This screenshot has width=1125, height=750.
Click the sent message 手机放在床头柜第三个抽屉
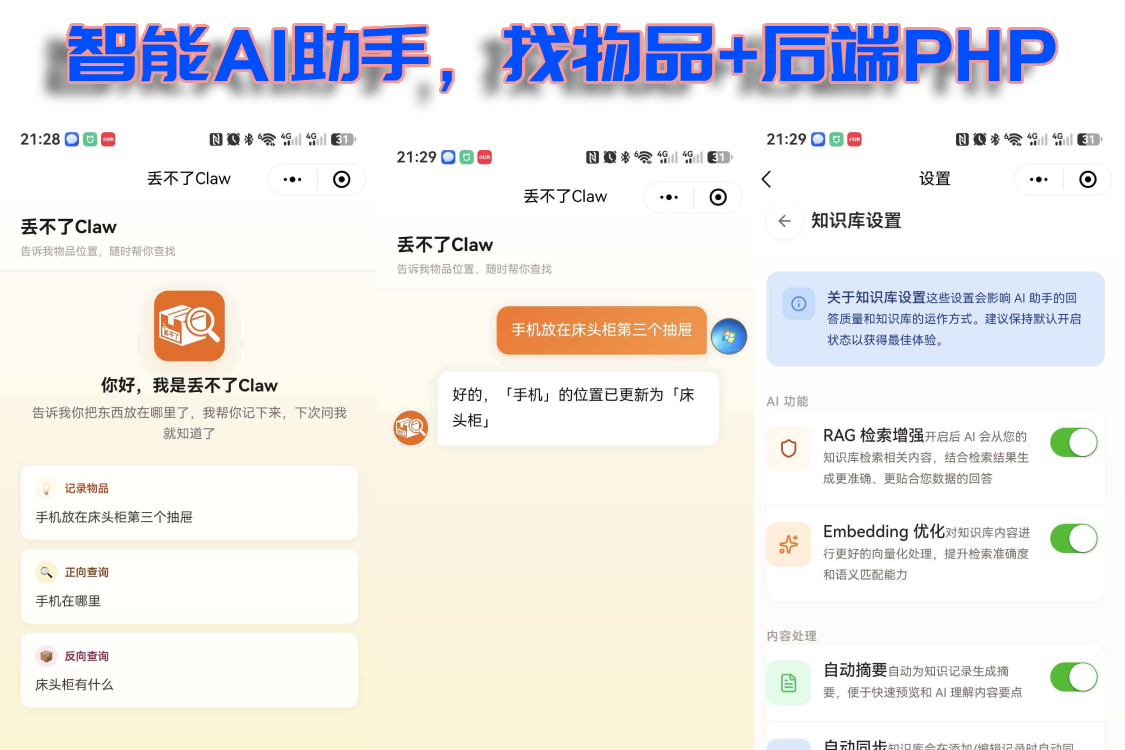[601, 330]
